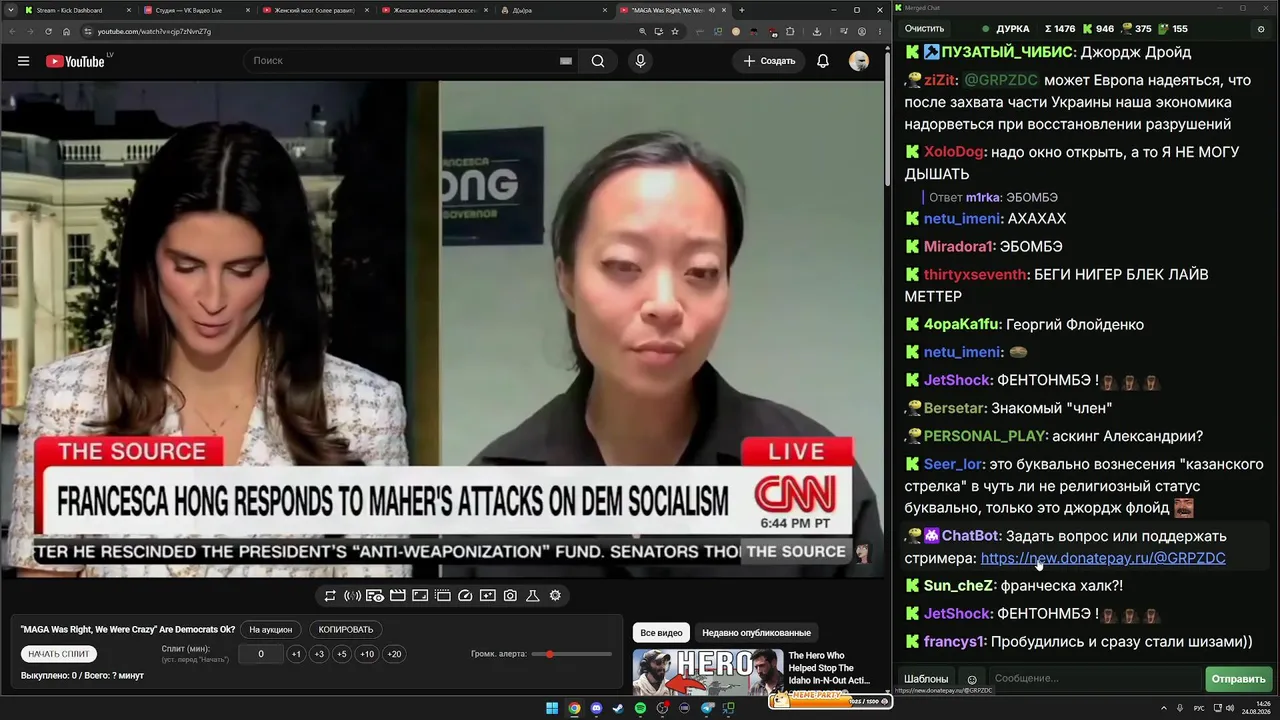Screen dimensions: 1280x720
Task: Add +10 minutes to split
Action: 367,654
